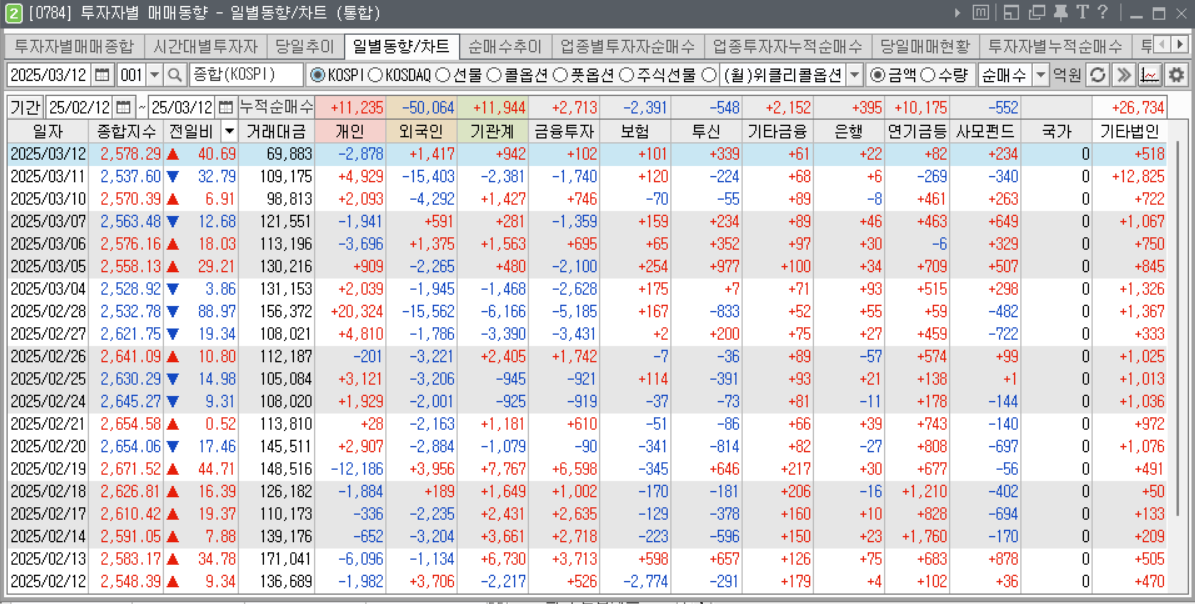Click the refresh data icon
This screenshot has width=1195, height=604.
(x=1098, y=75)
